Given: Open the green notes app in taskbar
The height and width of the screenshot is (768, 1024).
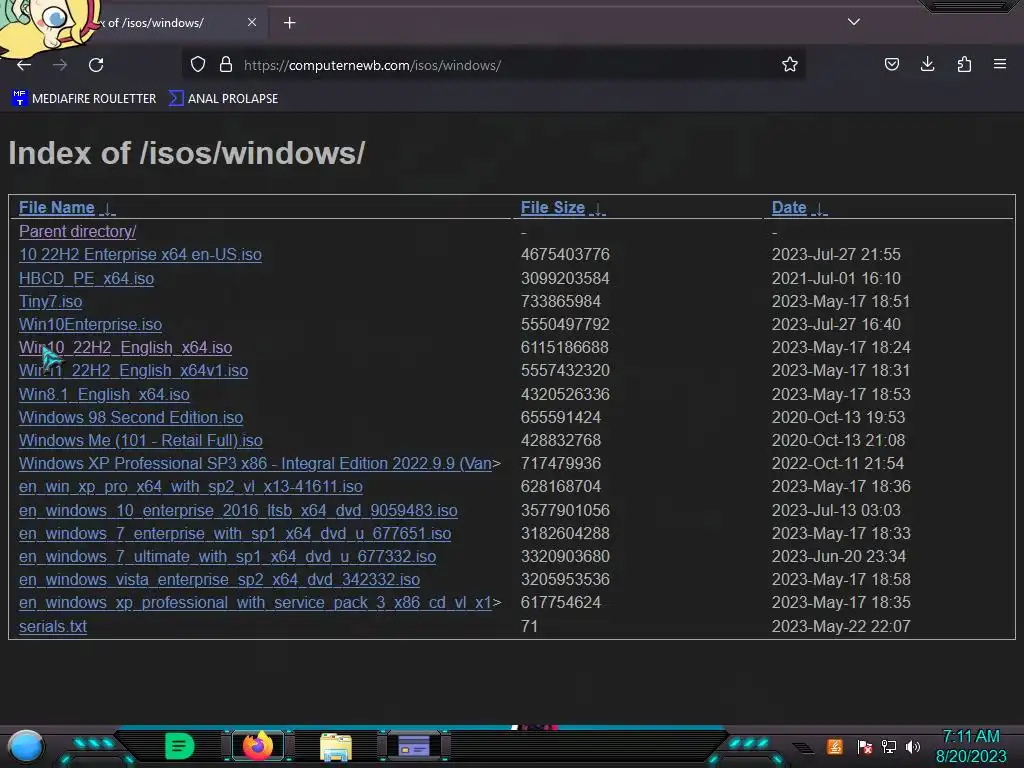Looking at the screenshot, I should coord(180,746).
